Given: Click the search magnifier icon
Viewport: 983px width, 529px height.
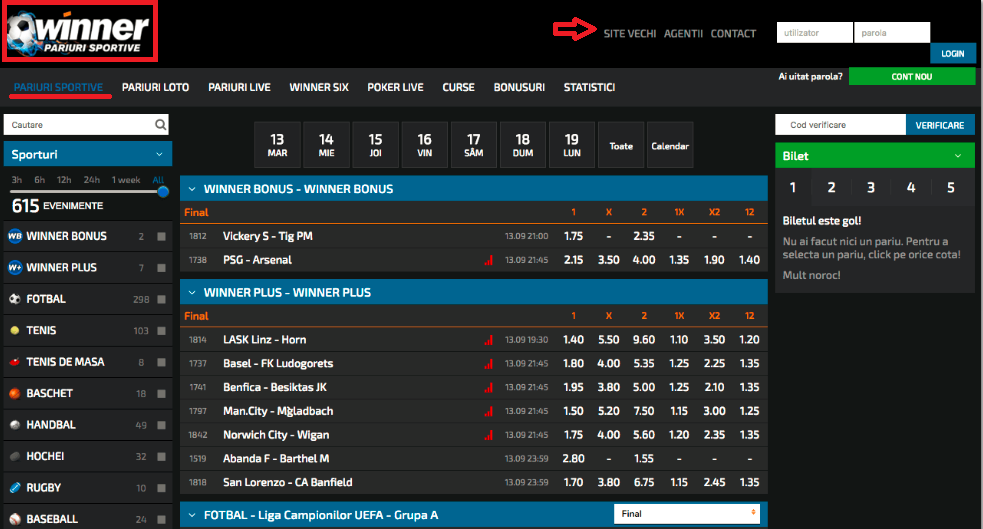Looking at the screenshot, I should [160, 125].
